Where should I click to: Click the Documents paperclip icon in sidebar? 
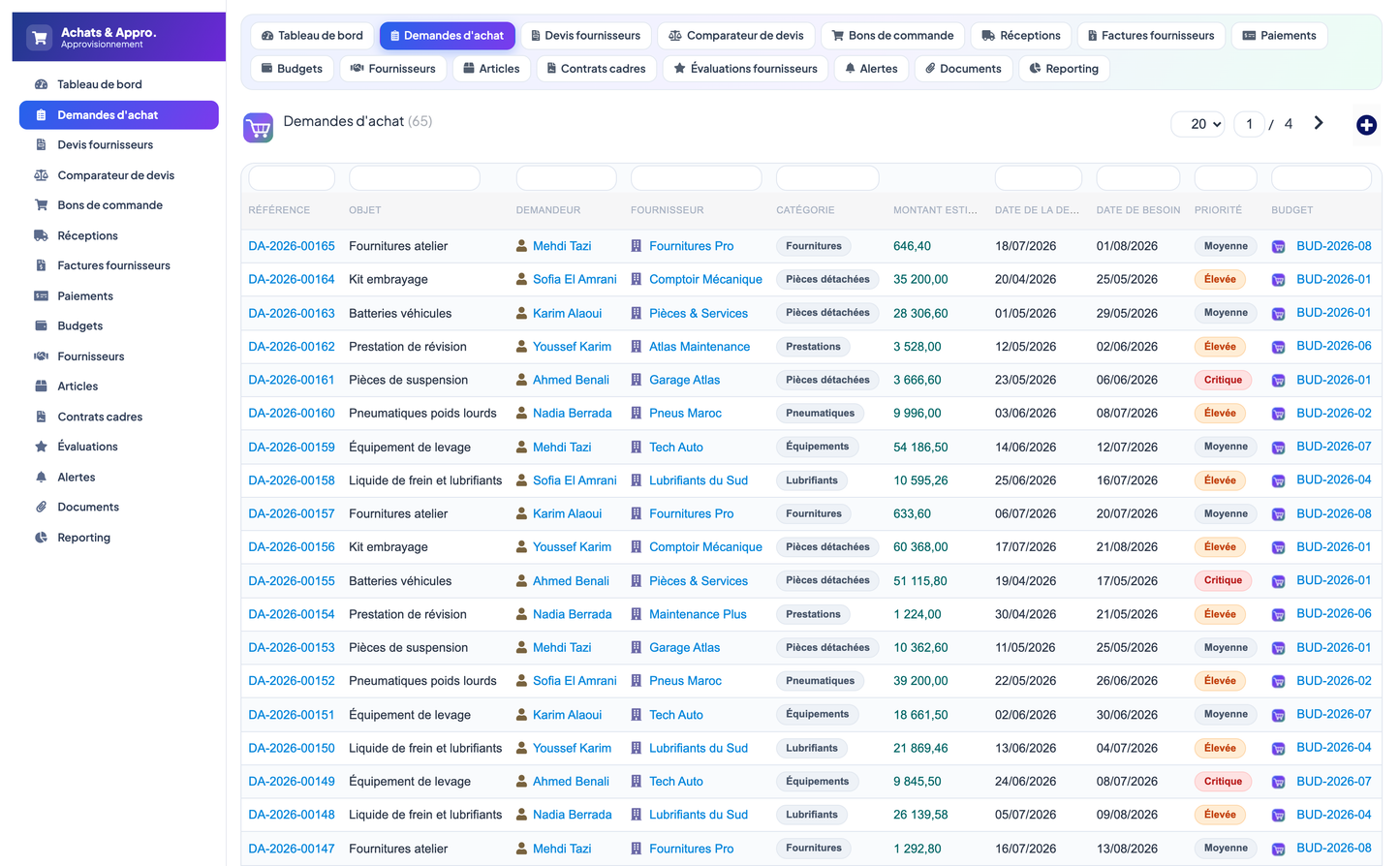coord(41,507)
